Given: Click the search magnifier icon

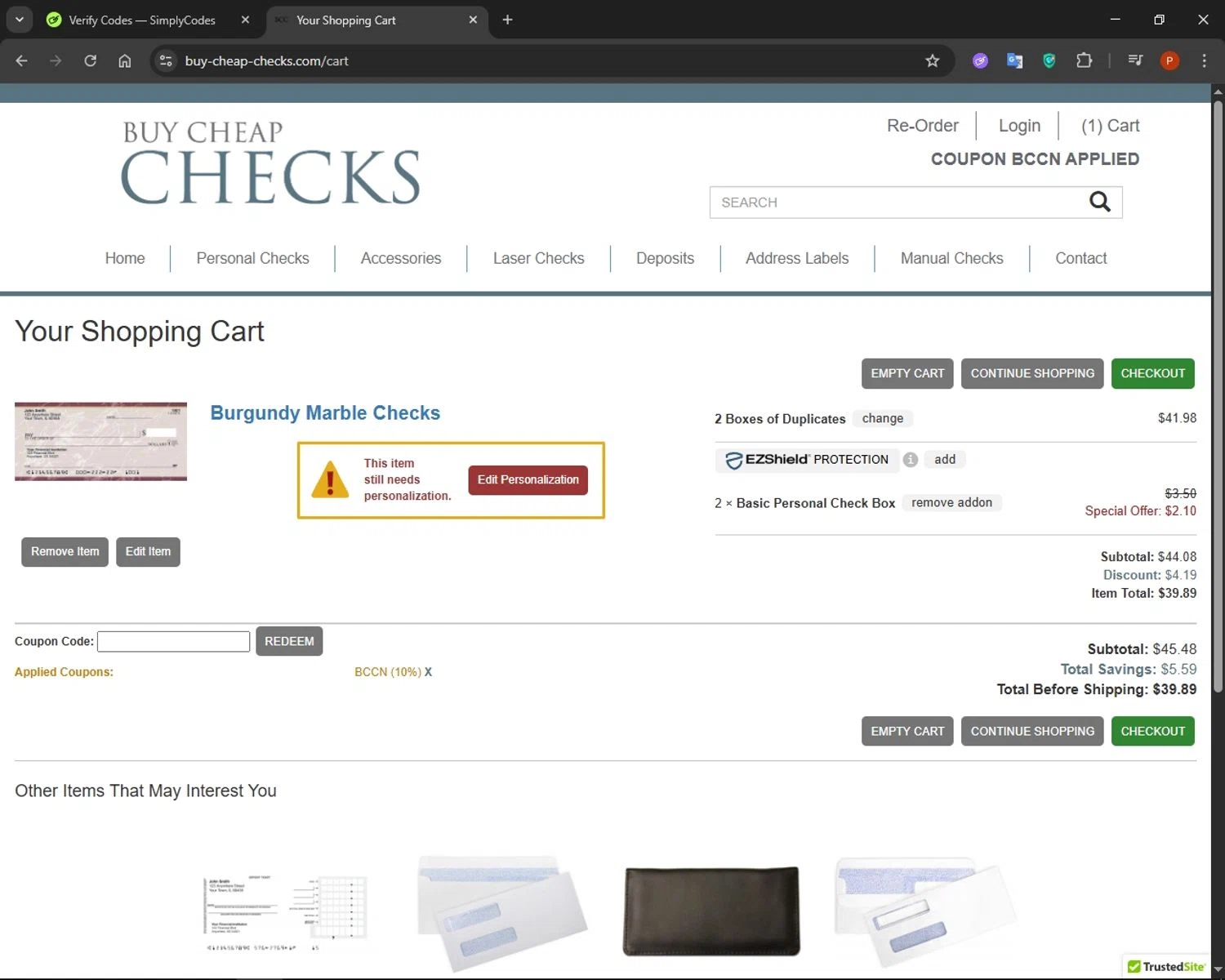Looking at the screenshot, I should (1100, 202).
